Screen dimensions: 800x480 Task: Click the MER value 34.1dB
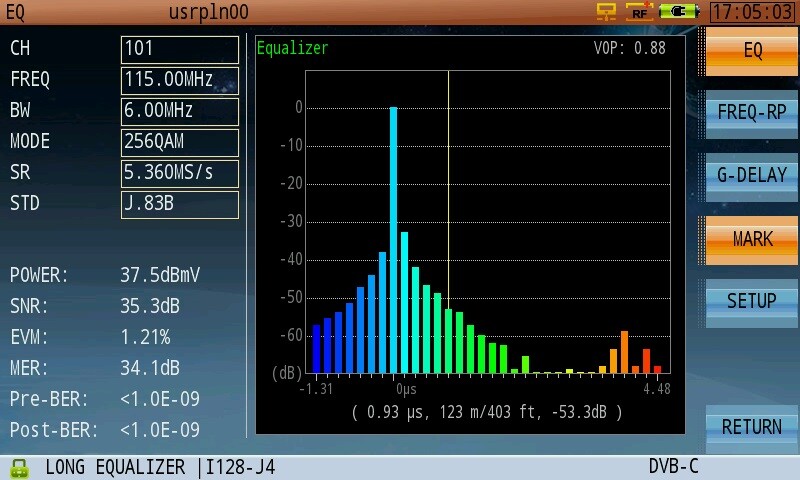tap(150, 368)
